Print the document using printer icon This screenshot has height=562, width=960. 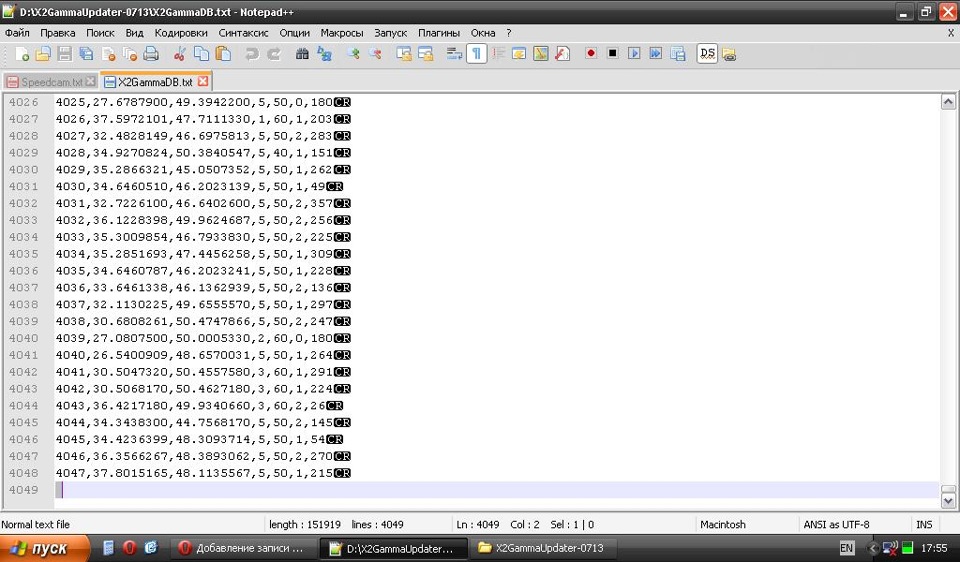tap(151, 54)
